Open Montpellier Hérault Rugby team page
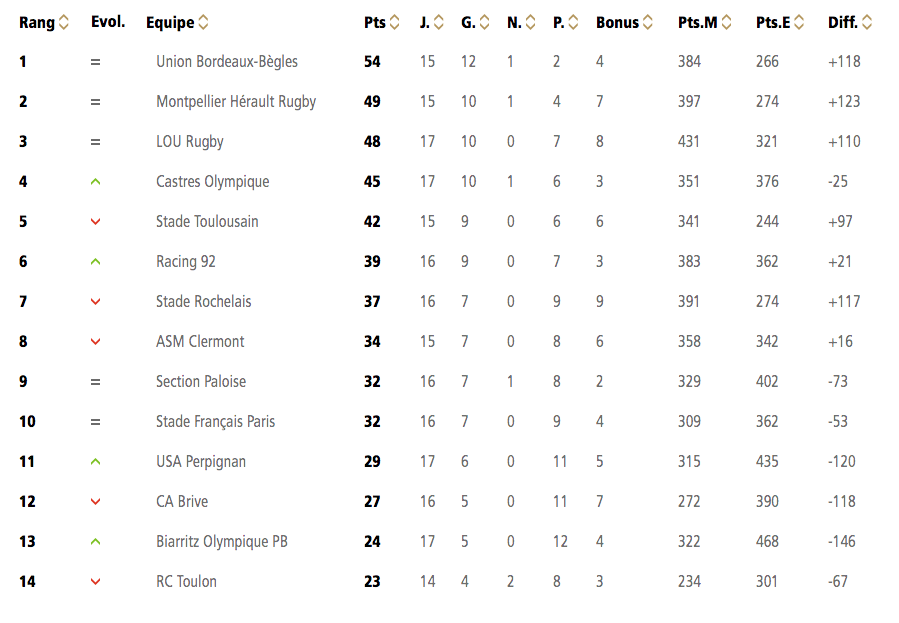This screenshot has height=623, width=899. tap(236, 101)
